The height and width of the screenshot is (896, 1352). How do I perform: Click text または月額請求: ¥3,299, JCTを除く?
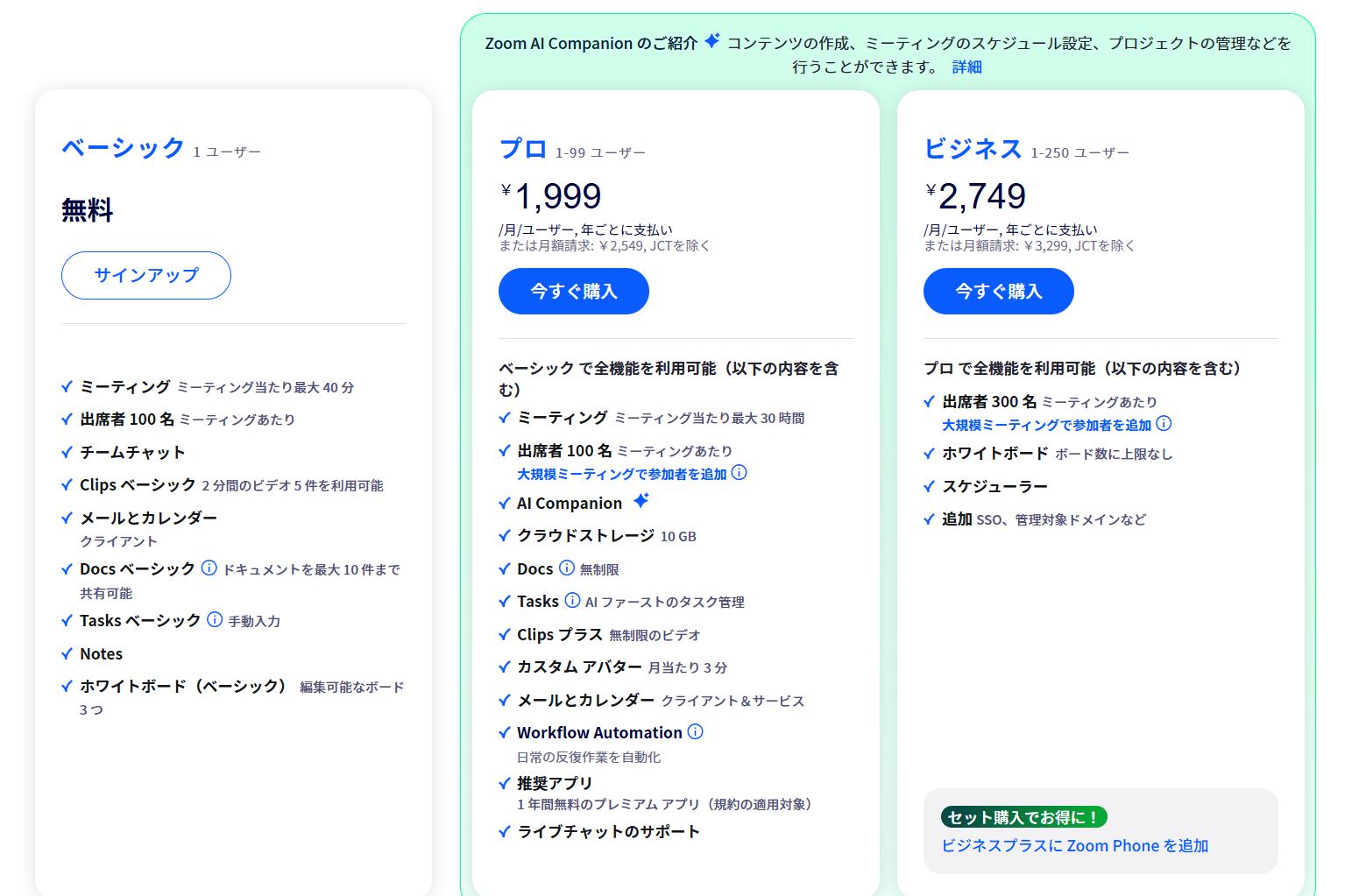pos(1030,245)
